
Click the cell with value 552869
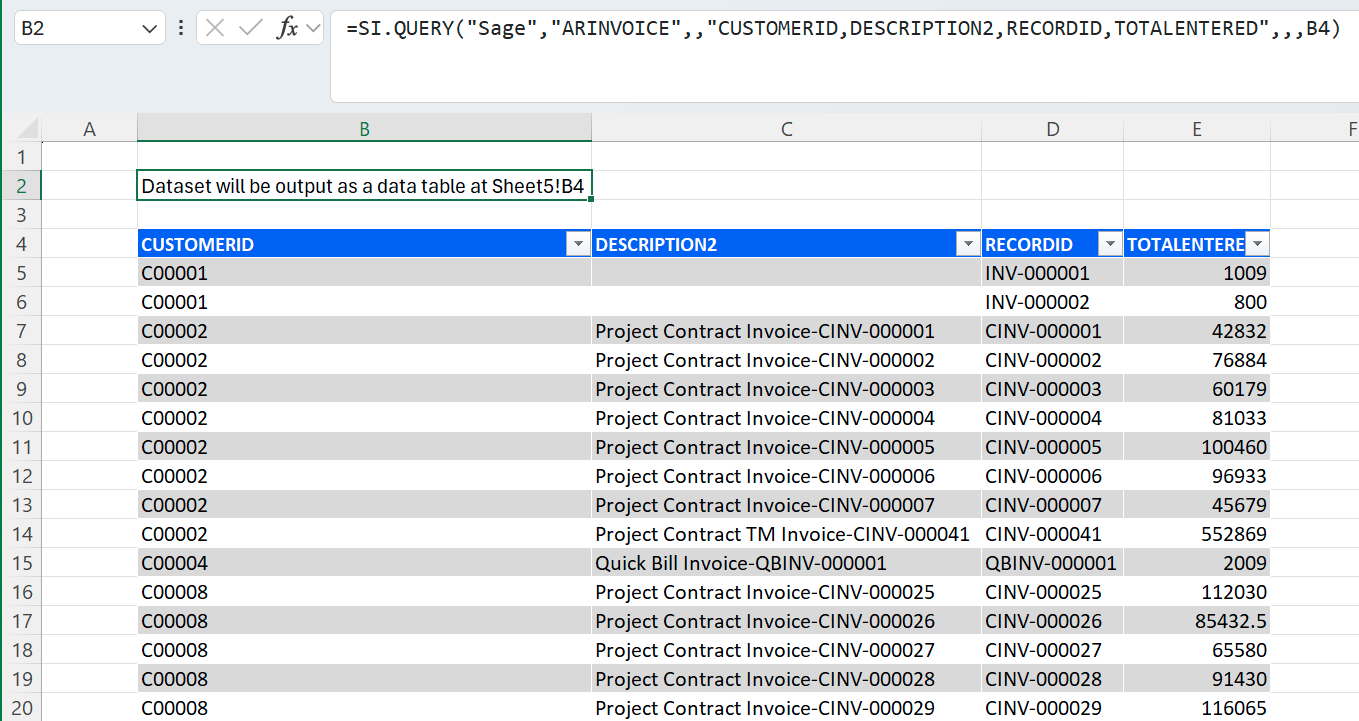[x=1233, y=534]
